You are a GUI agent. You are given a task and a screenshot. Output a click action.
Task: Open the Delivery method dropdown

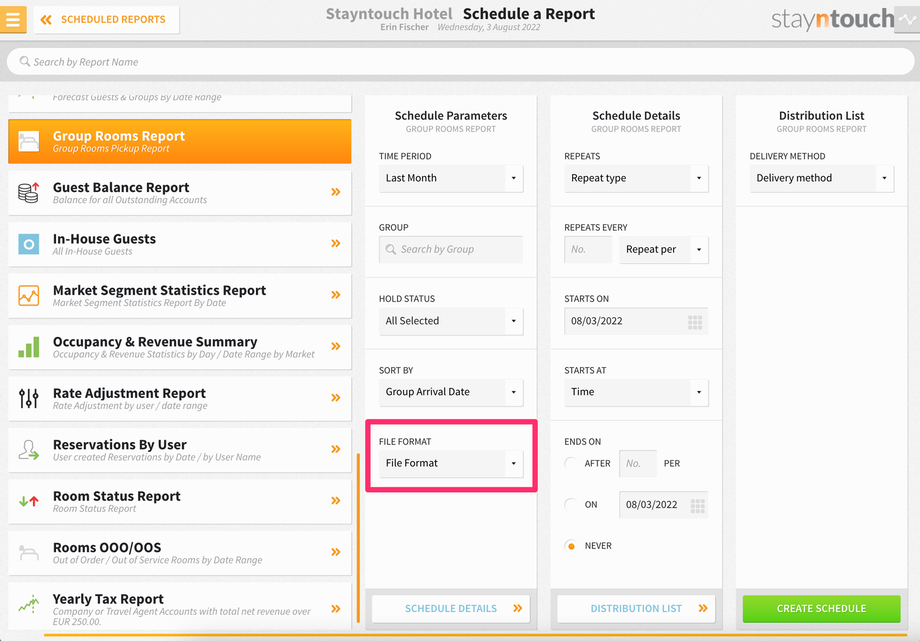pyautogui.click(x=821, y=178)
